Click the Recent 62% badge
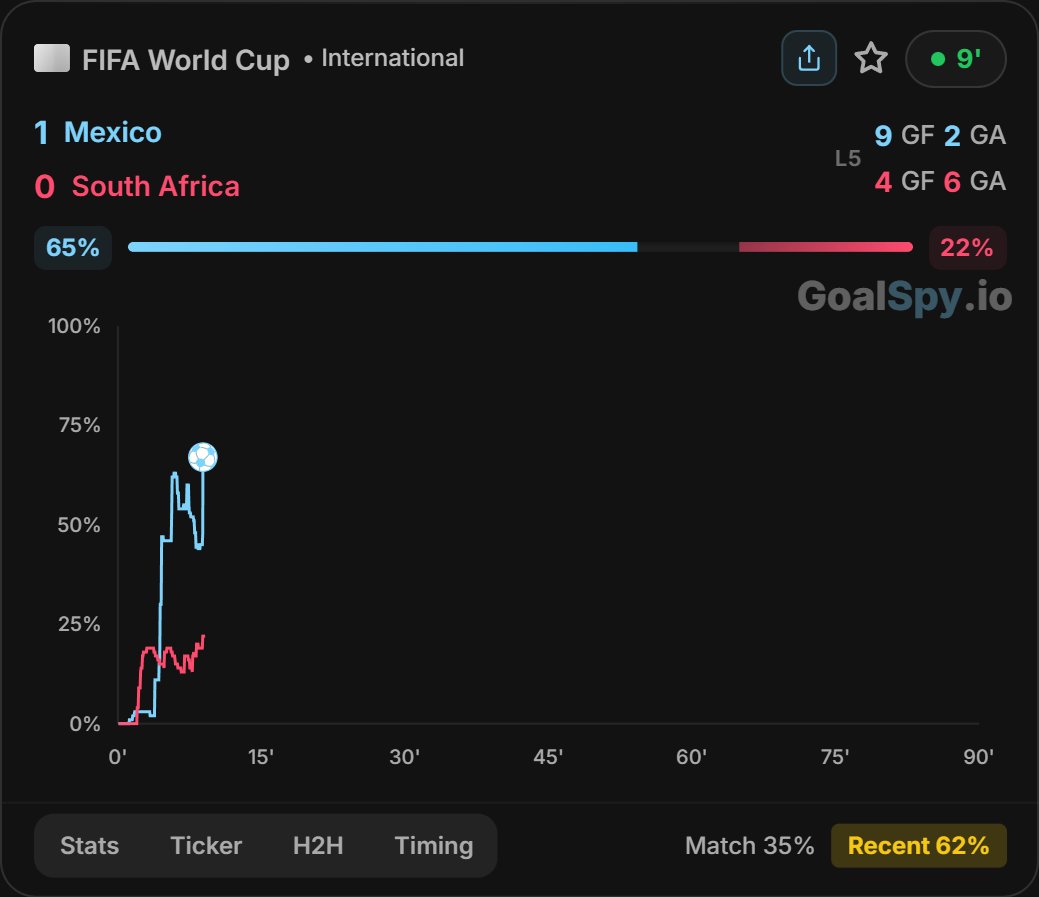 tap(918, 846)
